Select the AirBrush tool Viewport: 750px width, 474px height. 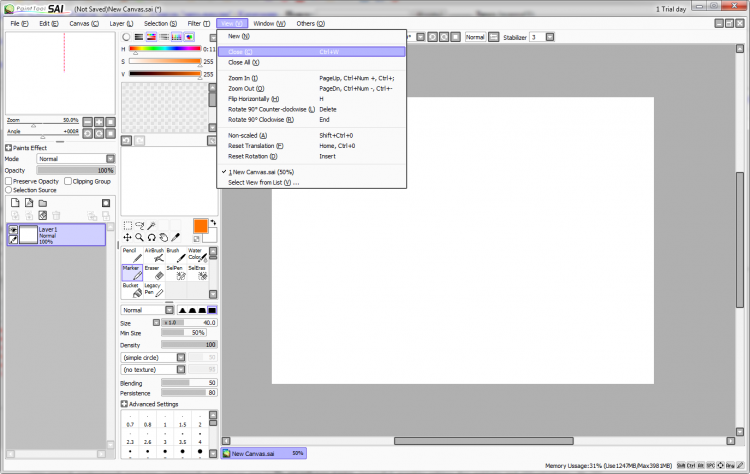154,255
